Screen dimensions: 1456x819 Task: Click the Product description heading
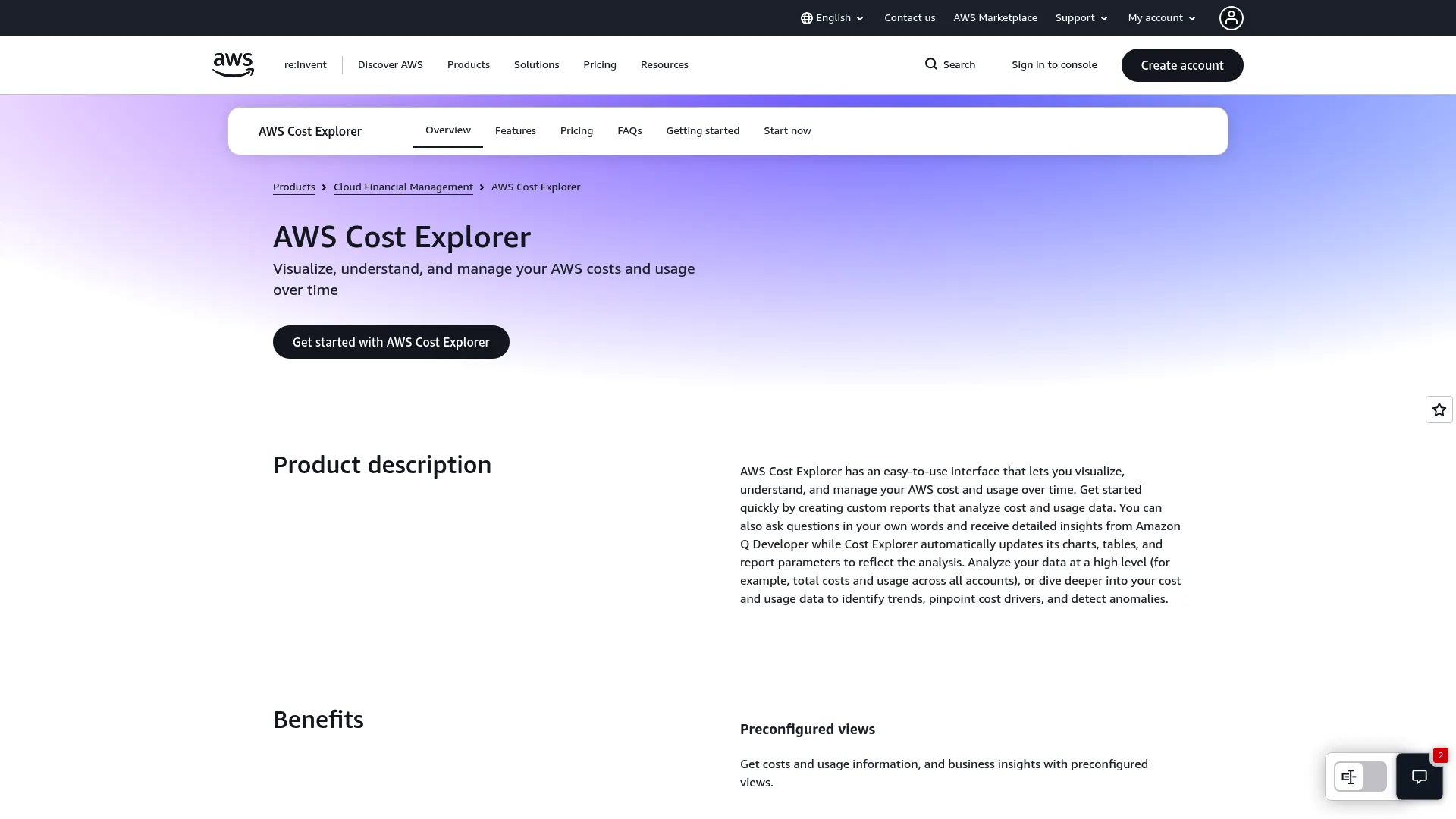coord(382,465)
